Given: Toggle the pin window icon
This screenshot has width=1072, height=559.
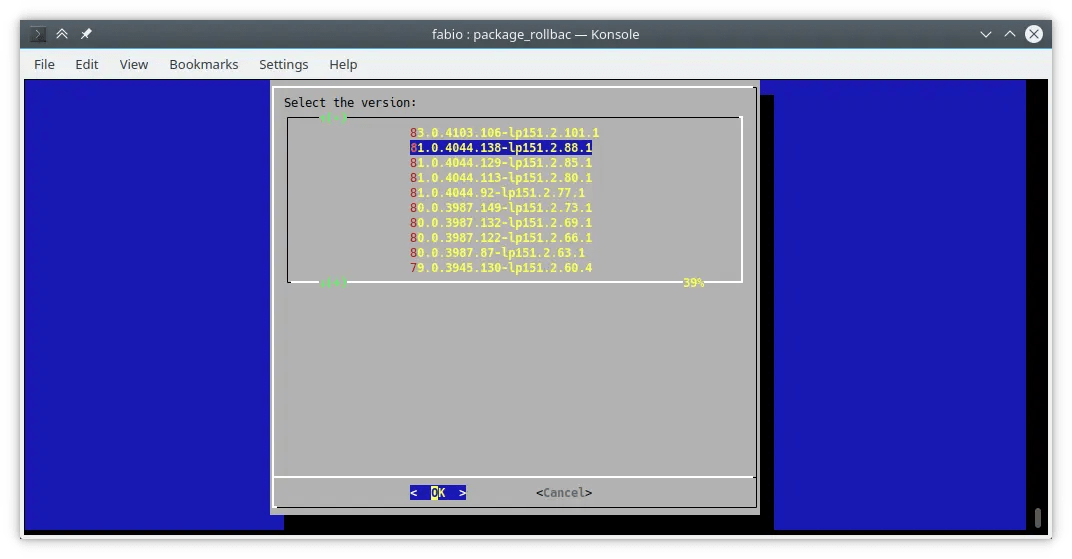Looking at the screenshot, I should pos(86,33).
